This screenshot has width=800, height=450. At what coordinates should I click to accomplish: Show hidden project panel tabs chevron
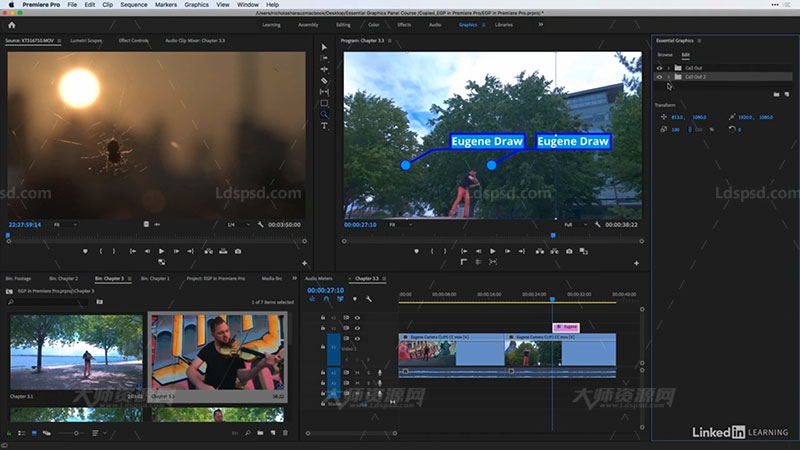click(x=294, y=279)
